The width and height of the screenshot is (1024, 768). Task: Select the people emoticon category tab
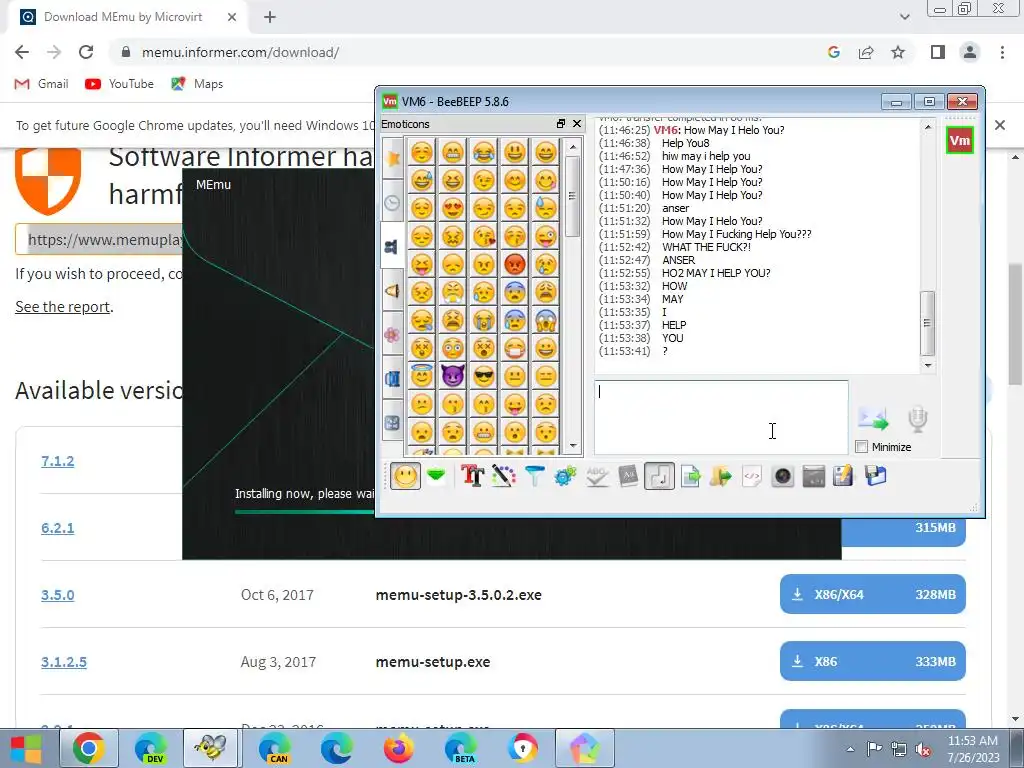tap(392, 247)
